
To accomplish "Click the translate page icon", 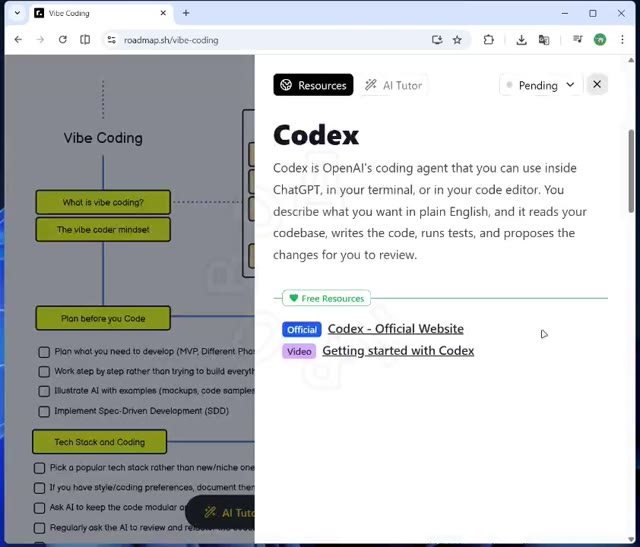I will pyautogui.click(x=544, y=40).
